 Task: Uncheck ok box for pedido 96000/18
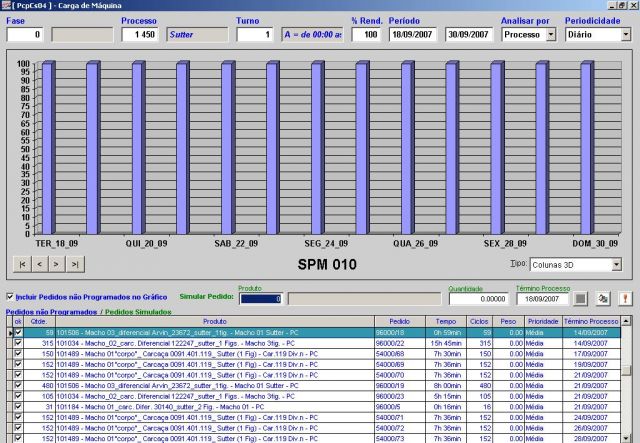[x=18, y=332]
